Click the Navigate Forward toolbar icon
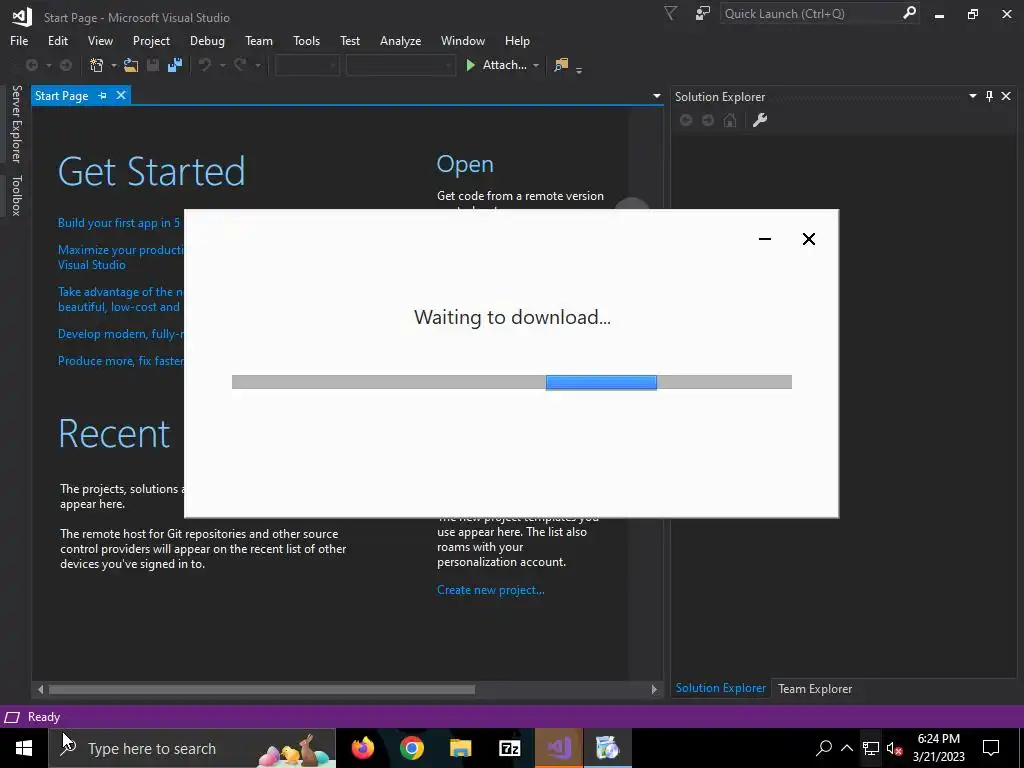 click(66, 65)
